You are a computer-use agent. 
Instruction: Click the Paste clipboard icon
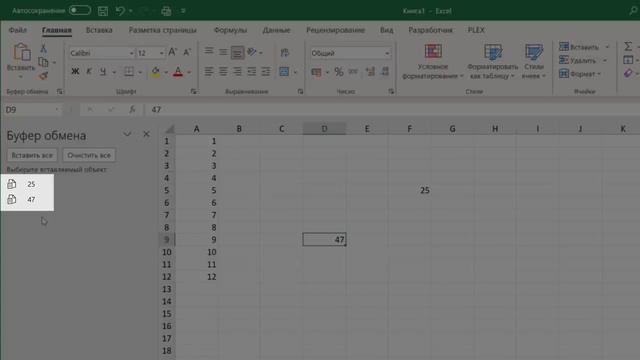[x=21, y=52]
